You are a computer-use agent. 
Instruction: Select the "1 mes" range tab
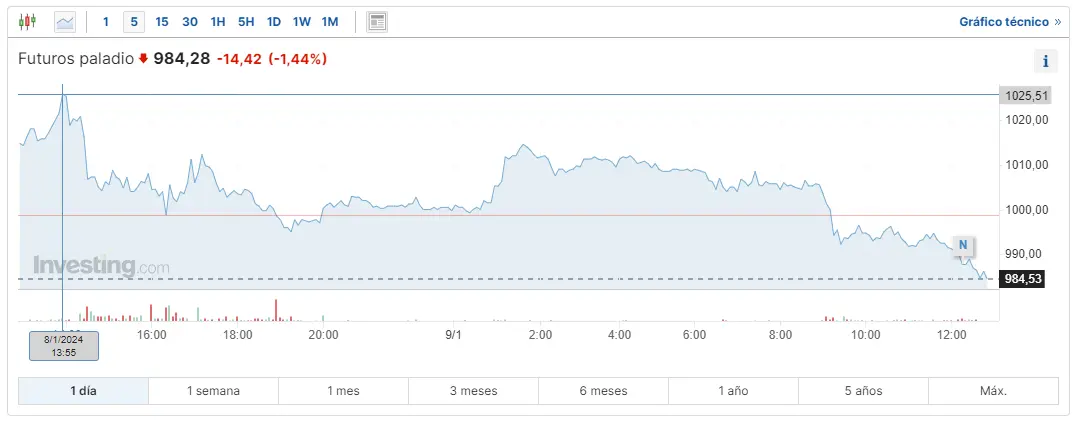tap(343, 391)
